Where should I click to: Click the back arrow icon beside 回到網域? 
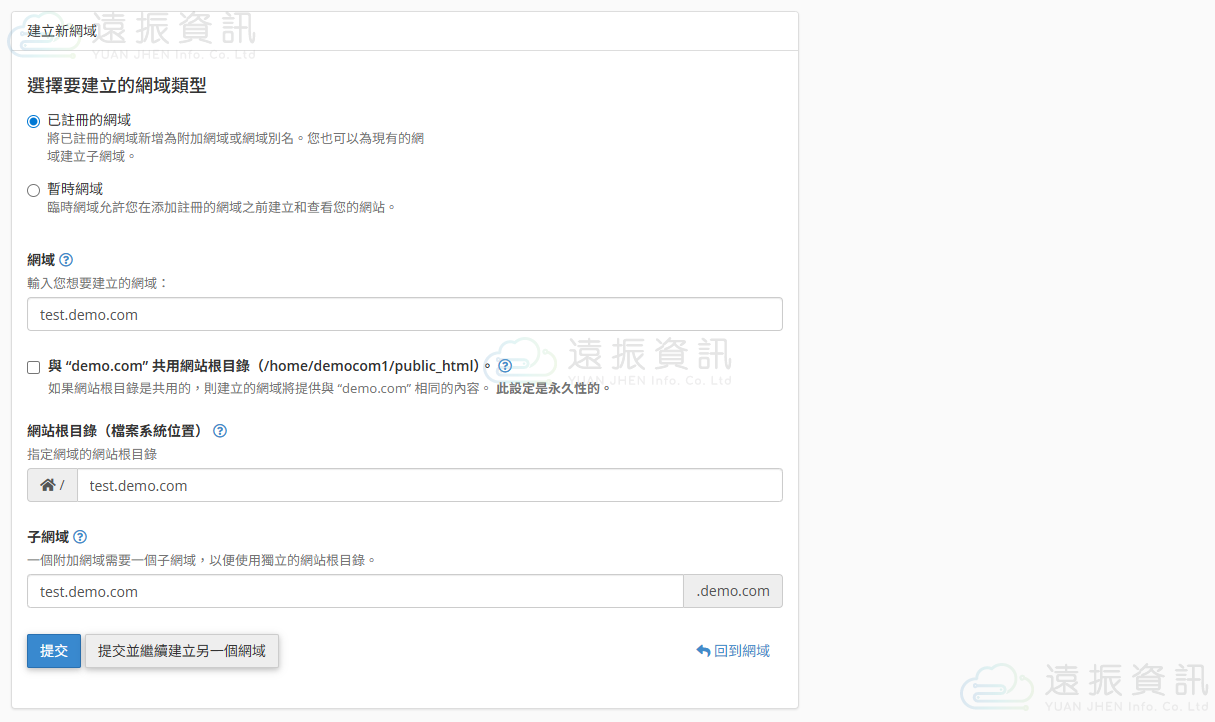[703, 651]
